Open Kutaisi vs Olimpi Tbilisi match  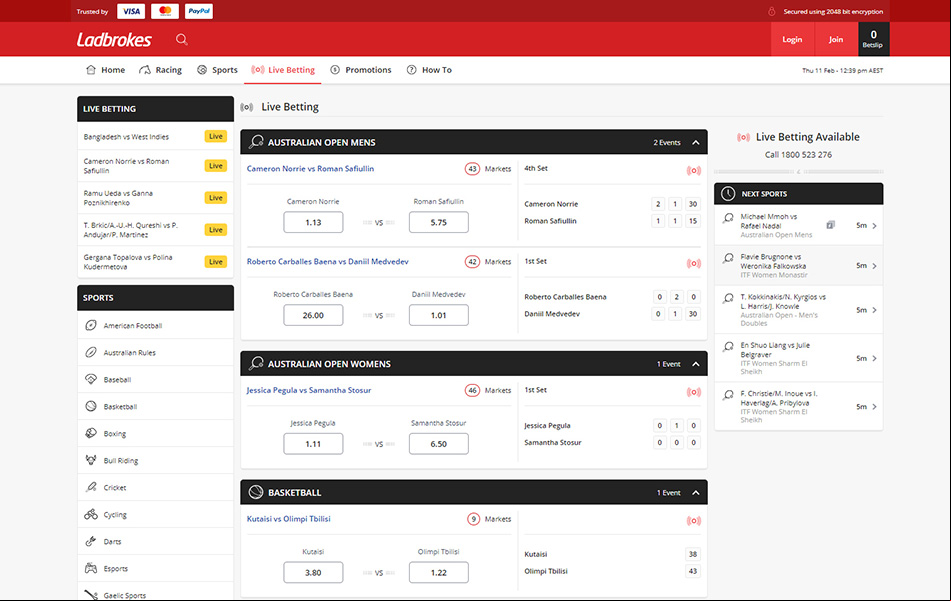[x=289, y=519]
